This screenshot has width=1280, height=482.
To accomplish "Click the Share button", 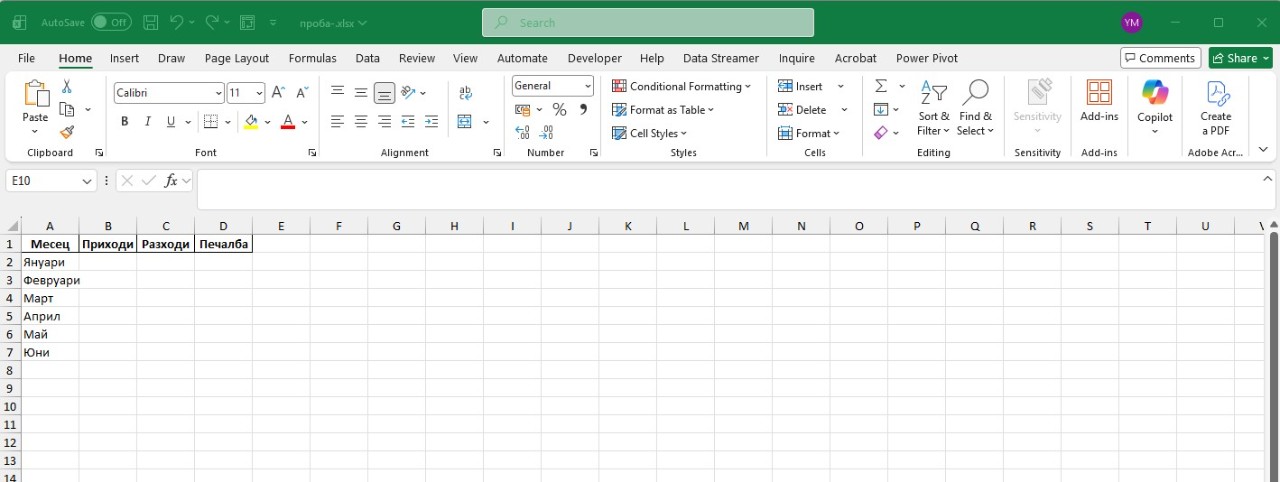I will pos(1240,58).
